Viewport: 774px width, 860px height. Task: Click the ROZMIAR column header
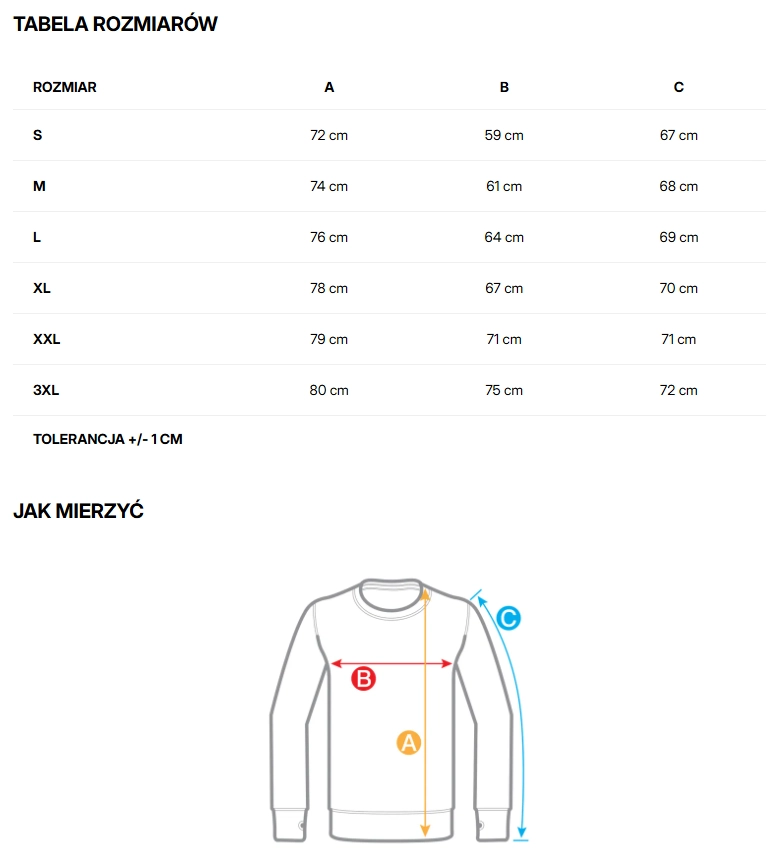[65, 87]
